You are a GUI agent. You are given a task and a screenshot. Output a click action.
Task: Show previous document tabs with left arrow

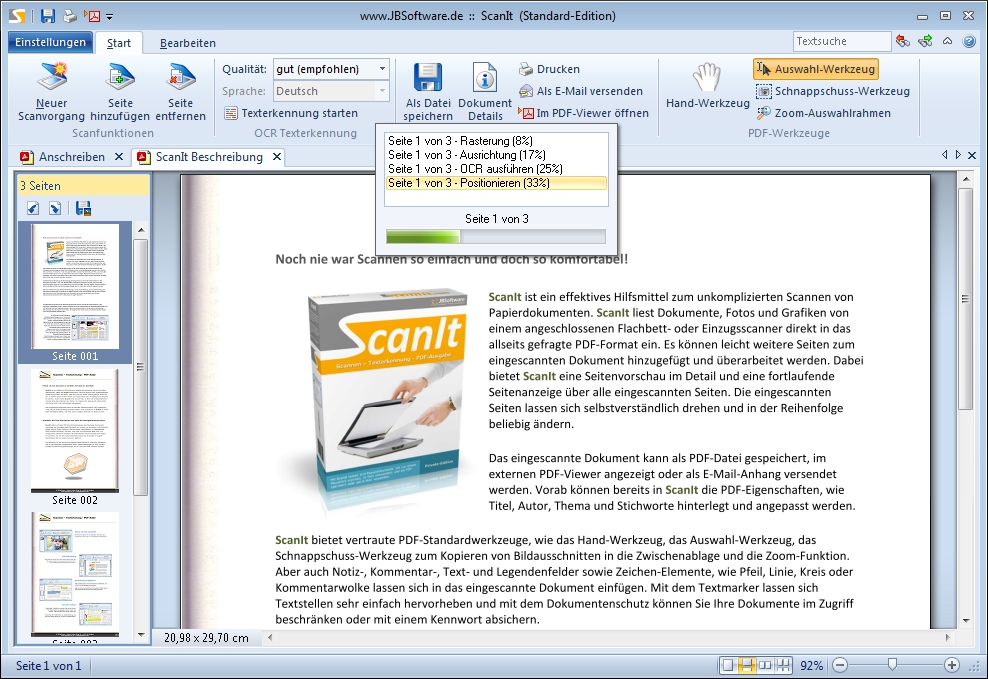pyautogui.click(x=944, y=155)
